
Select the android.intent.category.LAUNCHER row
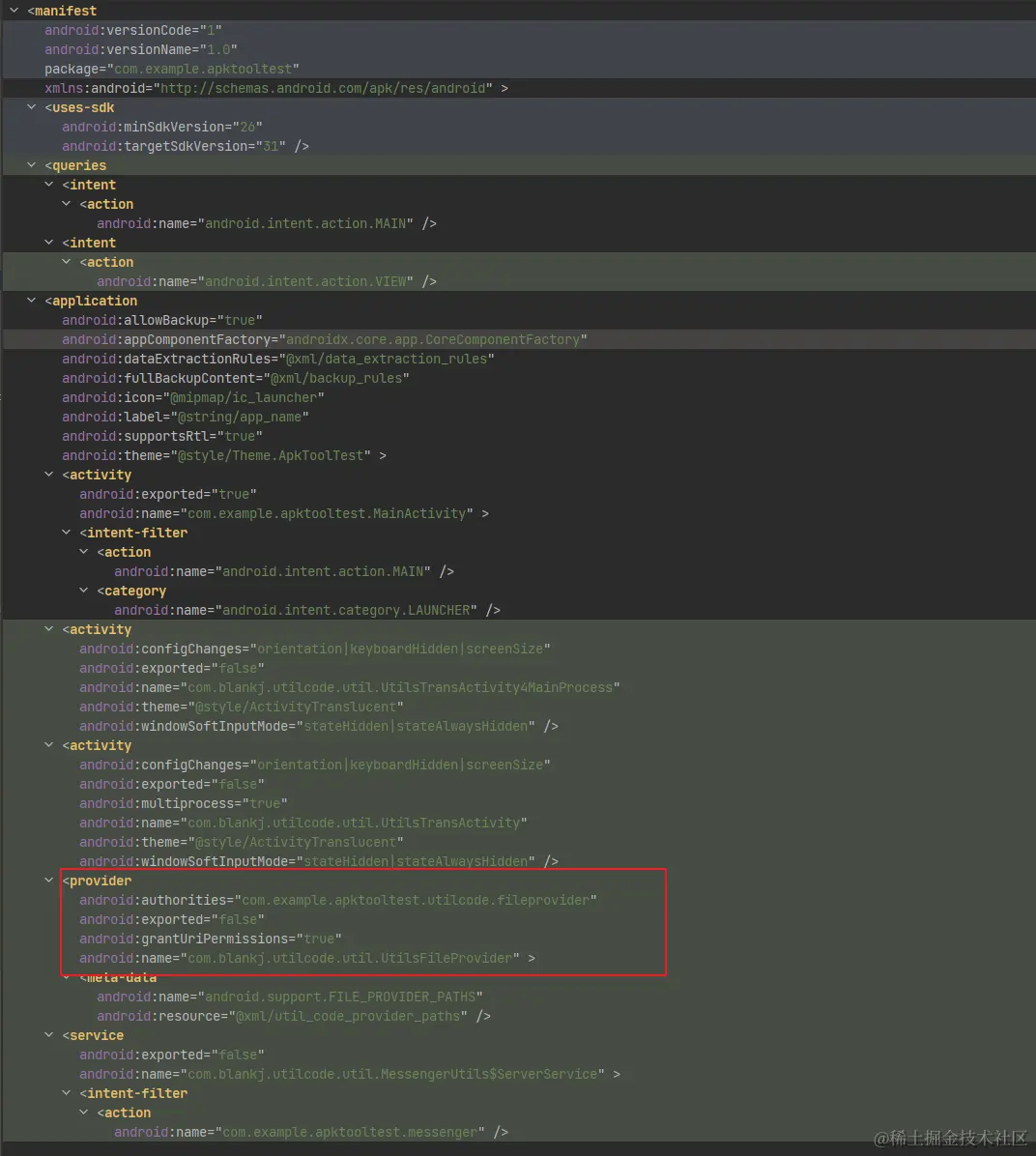[x=518, y=611]
